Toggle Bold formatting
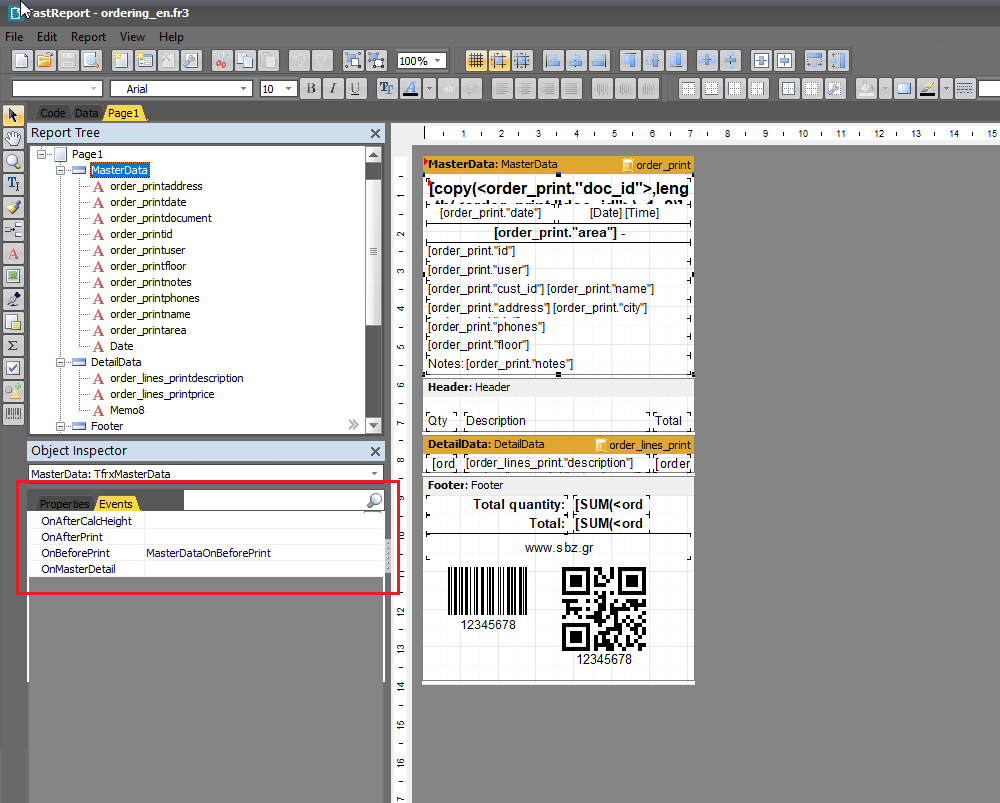Viewport: 1000px width, 803px height. [311, 89]
